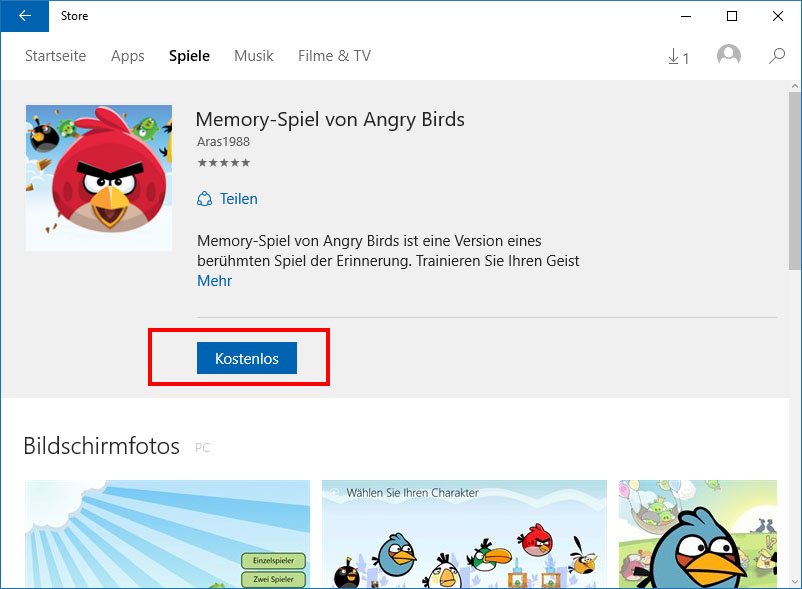802x589 pixels.
Task: Open the first gameplay screenshot
Action: click(x=166, y=533)
